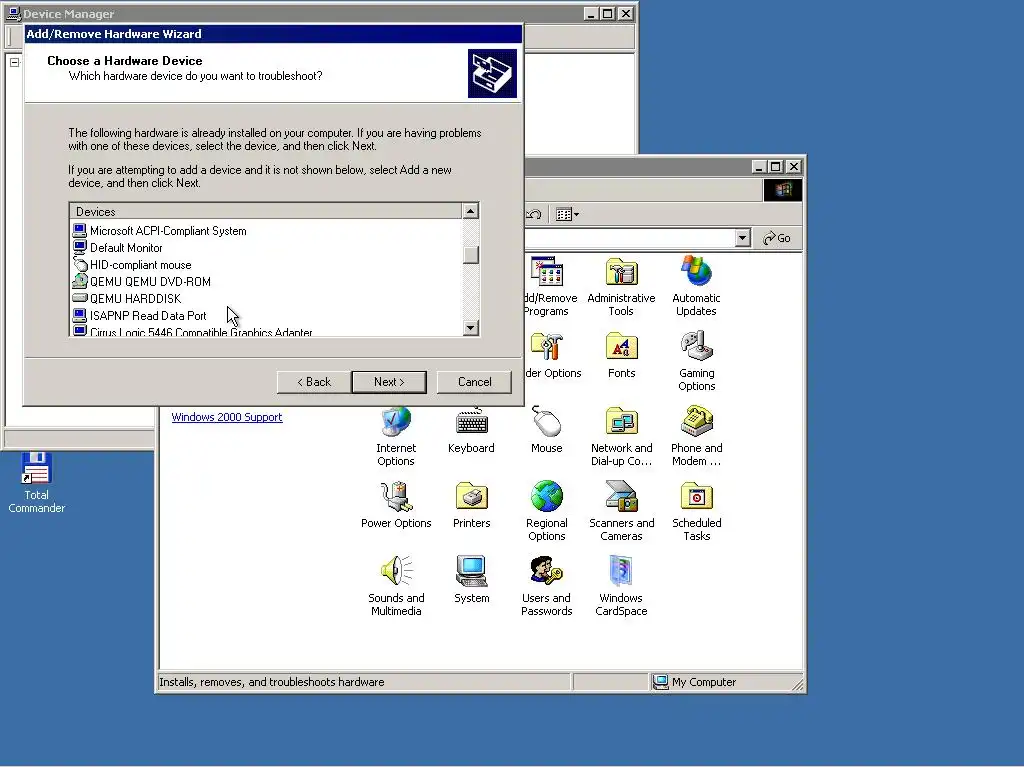
Task: Select Total Commander desktop shortcut
Action: (x=37, y=483)
